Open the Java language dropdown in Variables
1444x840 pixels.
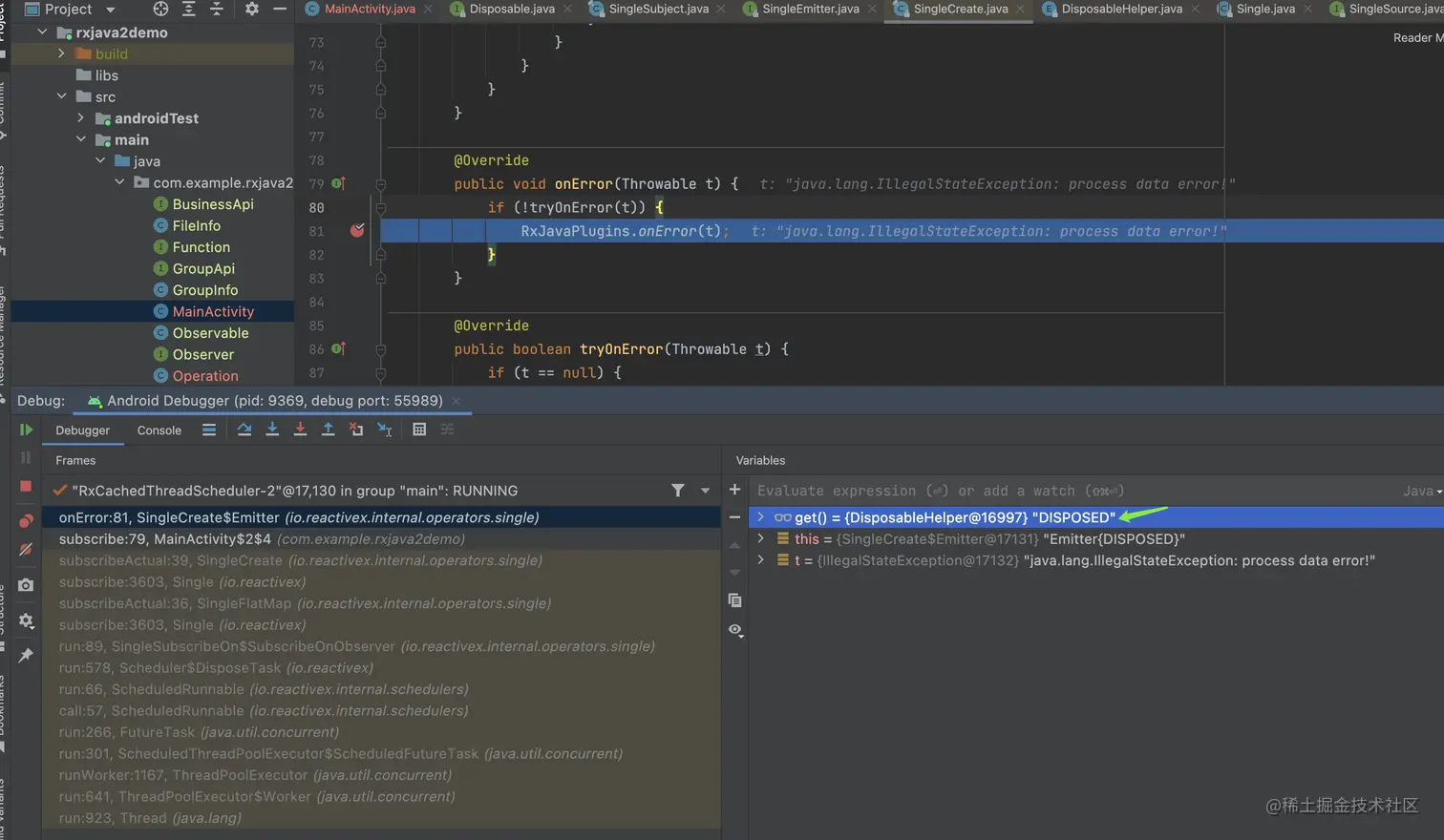(1422, 491)
